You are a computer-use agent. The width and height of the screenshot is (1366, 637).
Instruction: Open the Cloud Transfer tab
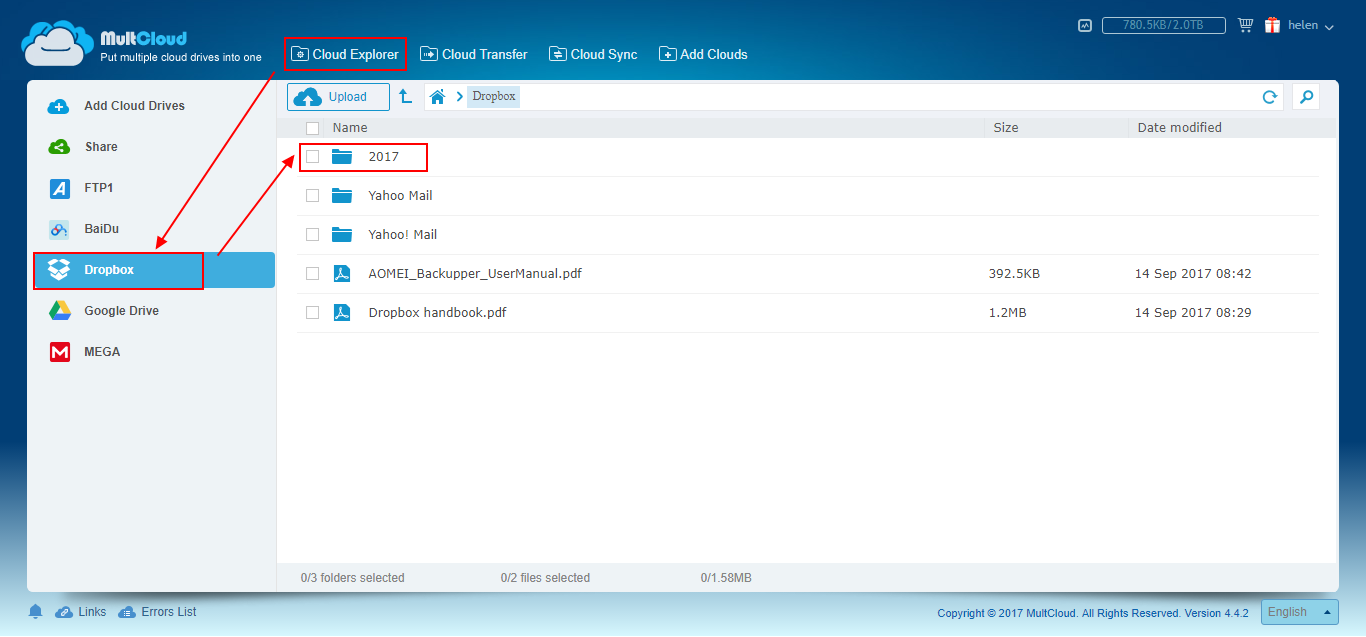click(473, 54)
